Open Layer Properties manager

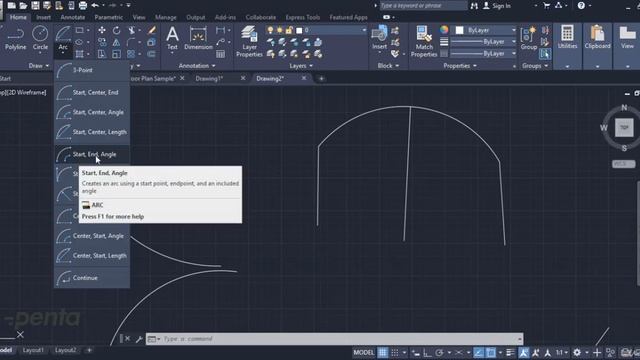coord(249,41)
